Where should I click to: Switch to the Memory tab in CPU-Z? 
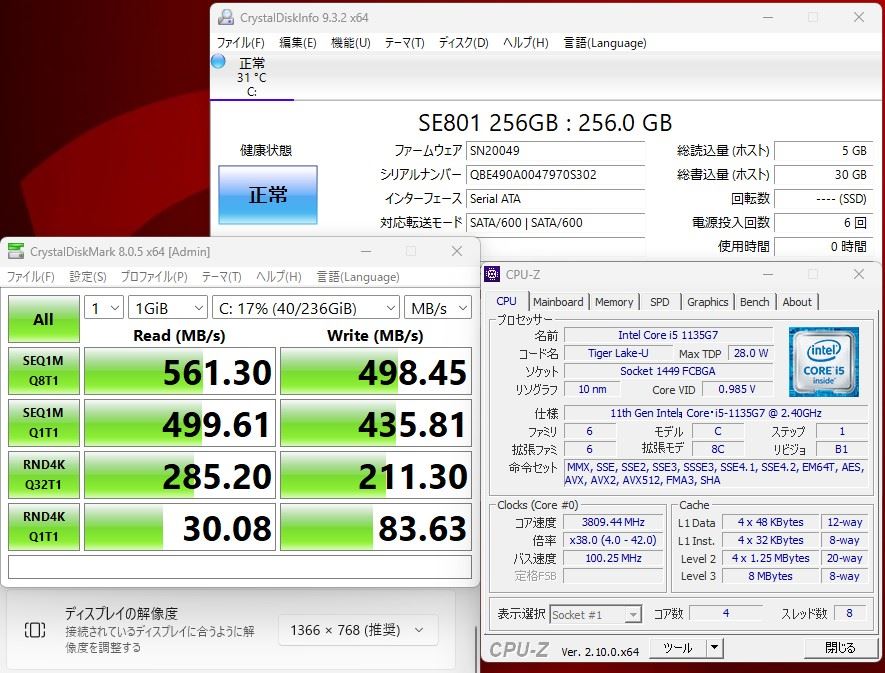pyautogui.click(x=613, y=302)
